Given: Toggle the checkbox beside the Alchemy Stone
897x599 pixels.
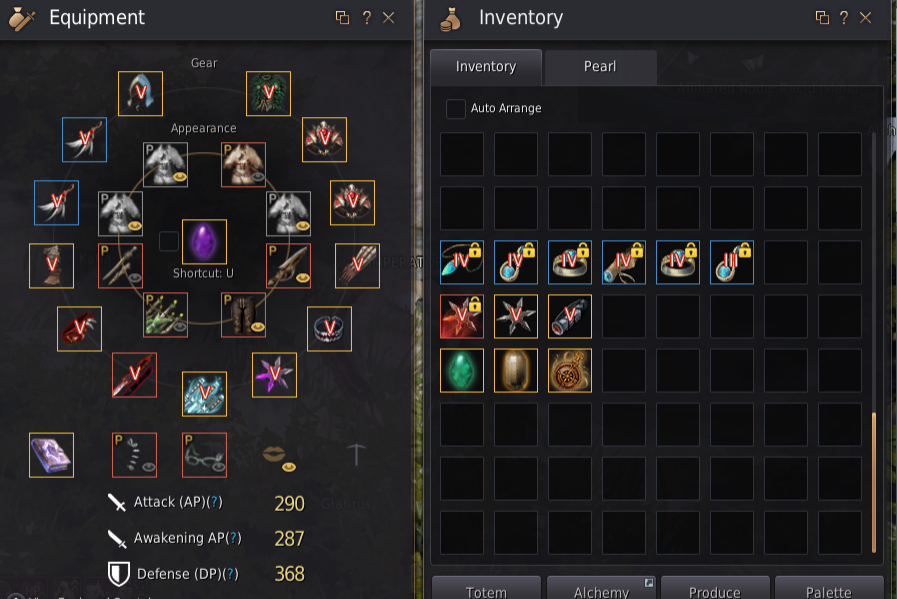Looking at the screenshot, I should pos(169,241).
